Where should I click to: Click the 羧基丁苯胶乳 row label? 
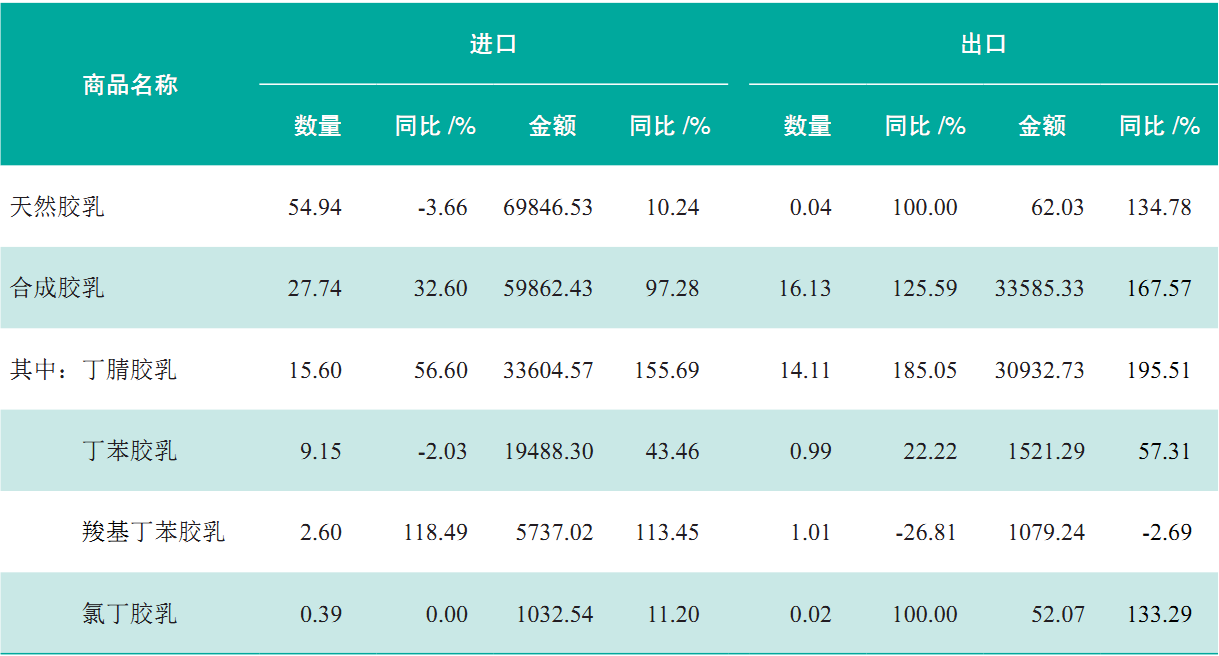(153, 532)
